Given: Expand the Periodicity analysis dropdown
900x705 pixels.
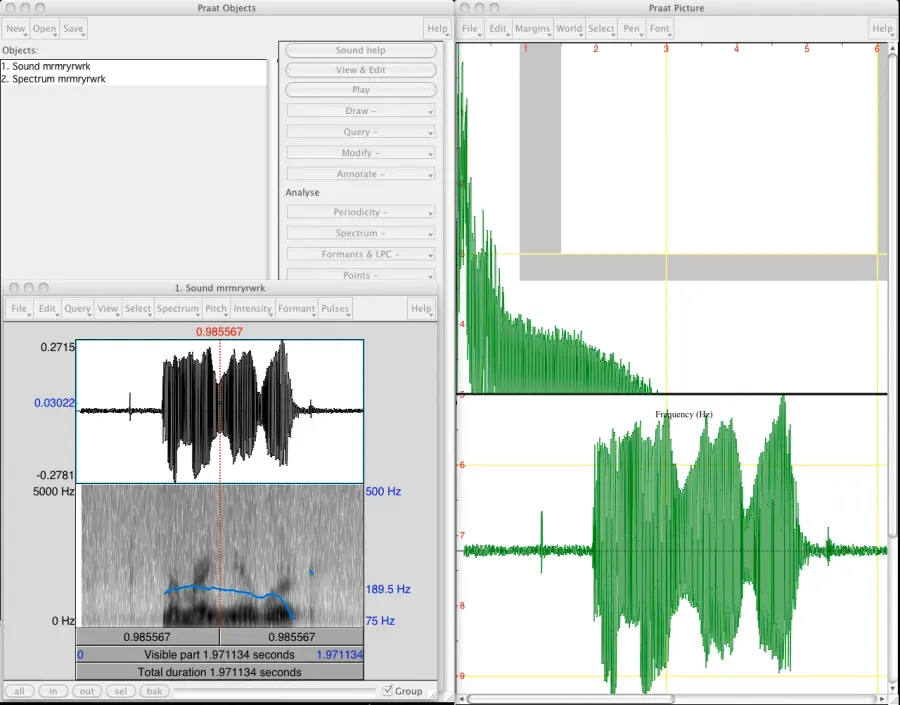Looking at the screenshot, I should click(x=360, y=212).
